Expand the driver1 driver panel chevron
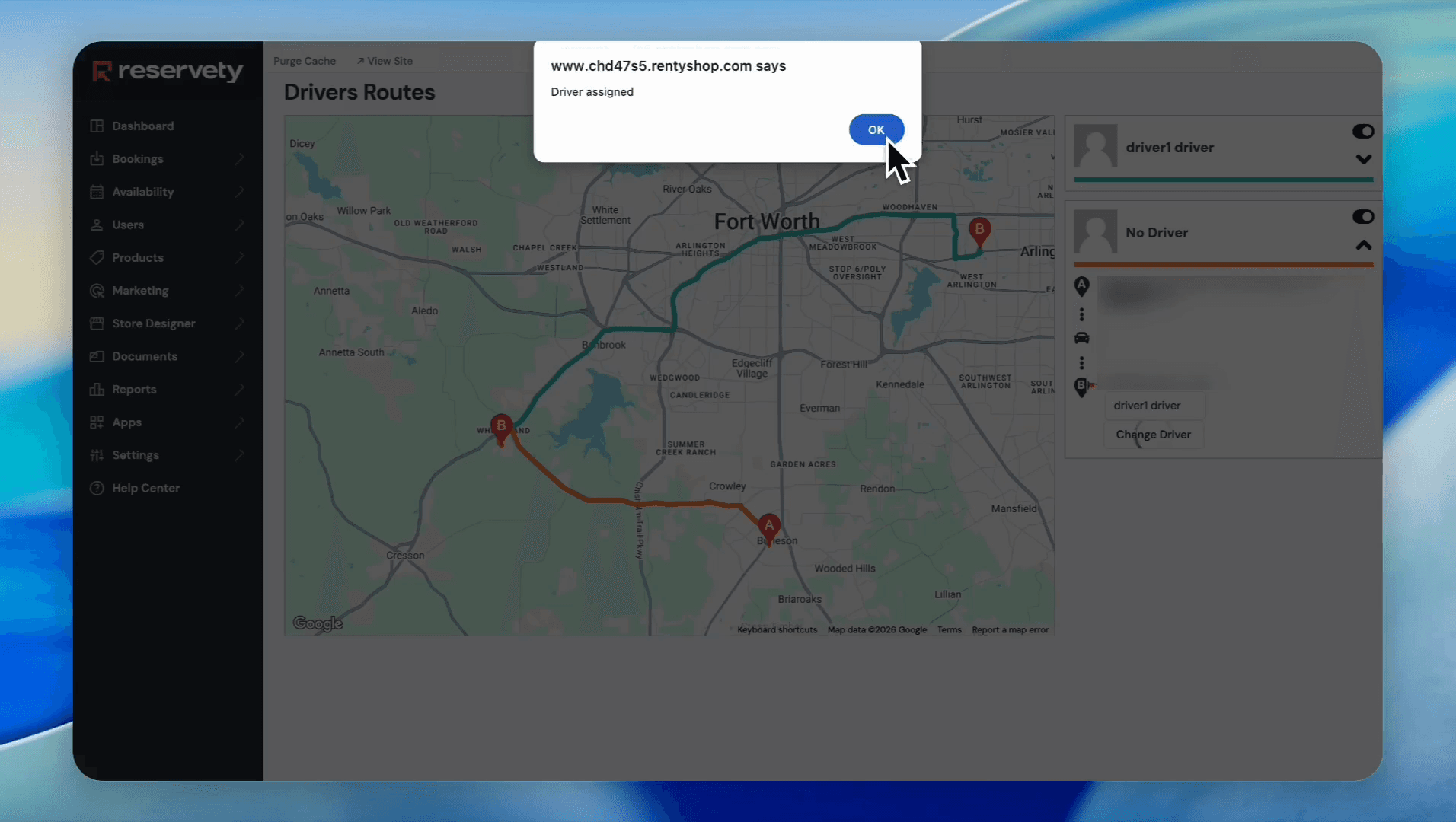Screen dimensions: 1456x822 pyautogui.click(x=1364, y=159)
